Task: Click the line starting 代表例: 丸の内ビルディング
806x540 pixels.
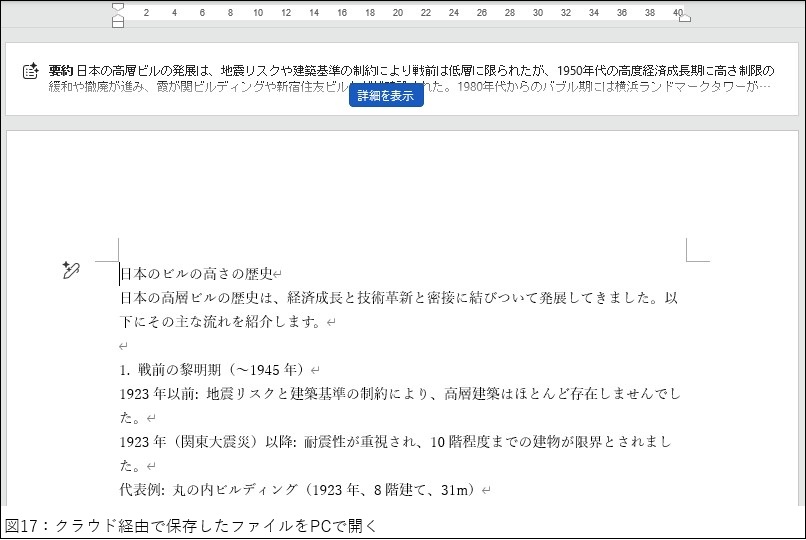Action: [300, 490]
